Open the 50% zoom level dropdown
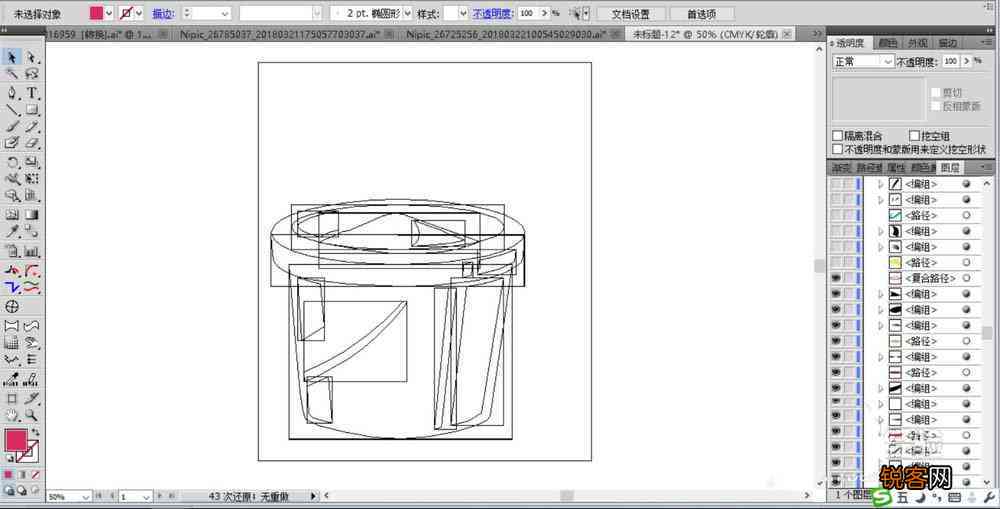Viewport: 1000px width, 509px height. click(x=86, y=496)
